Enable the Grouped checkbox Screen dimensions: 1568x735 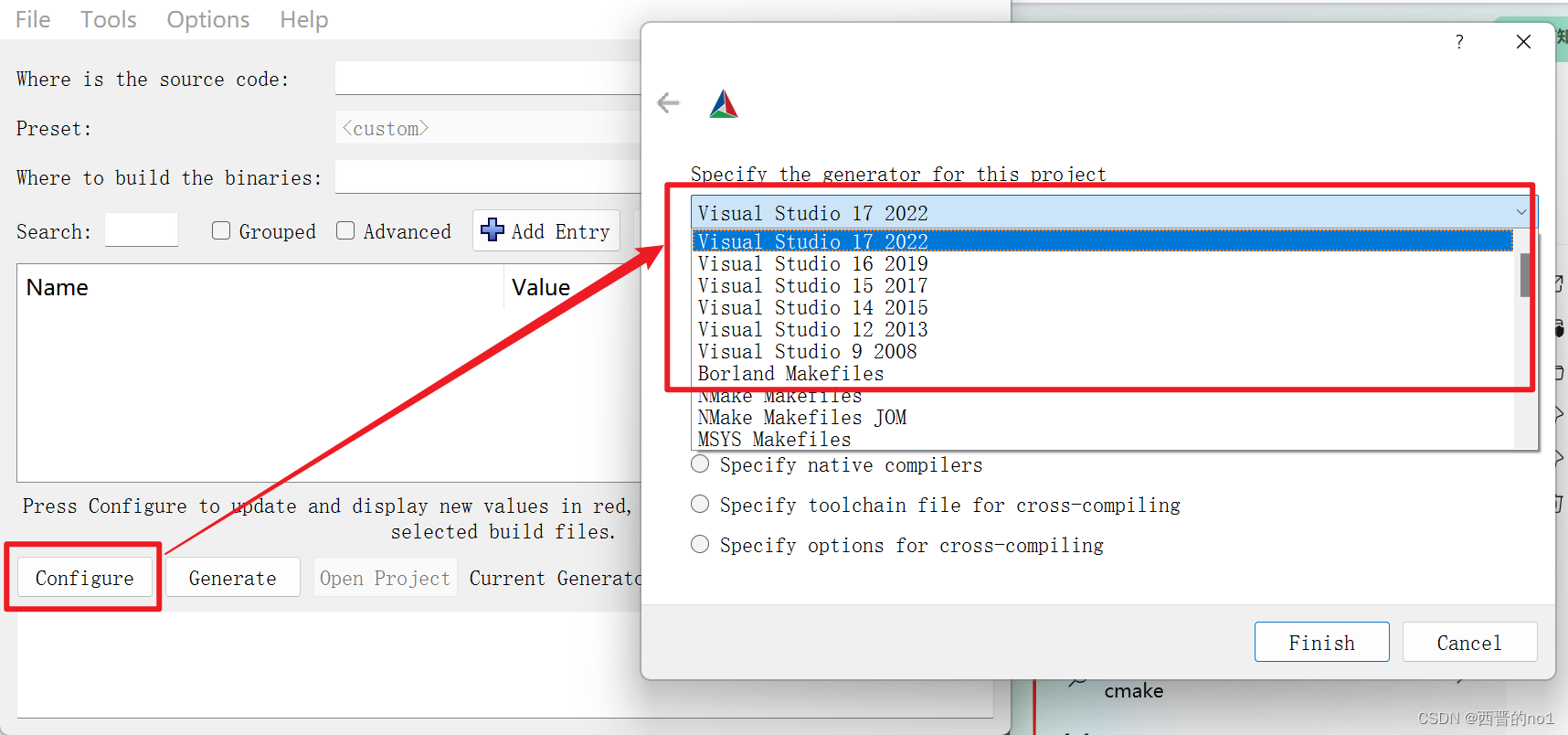pos(221,230)
